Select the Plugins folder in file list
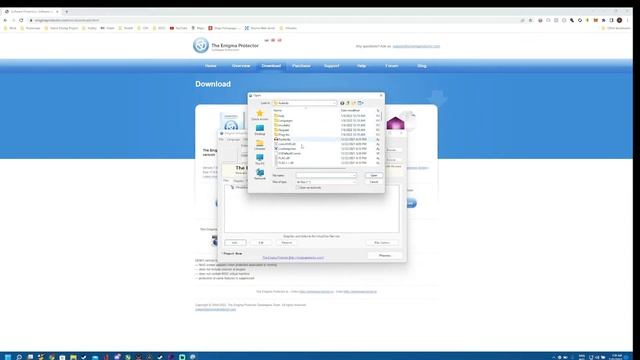 [283, 135]
